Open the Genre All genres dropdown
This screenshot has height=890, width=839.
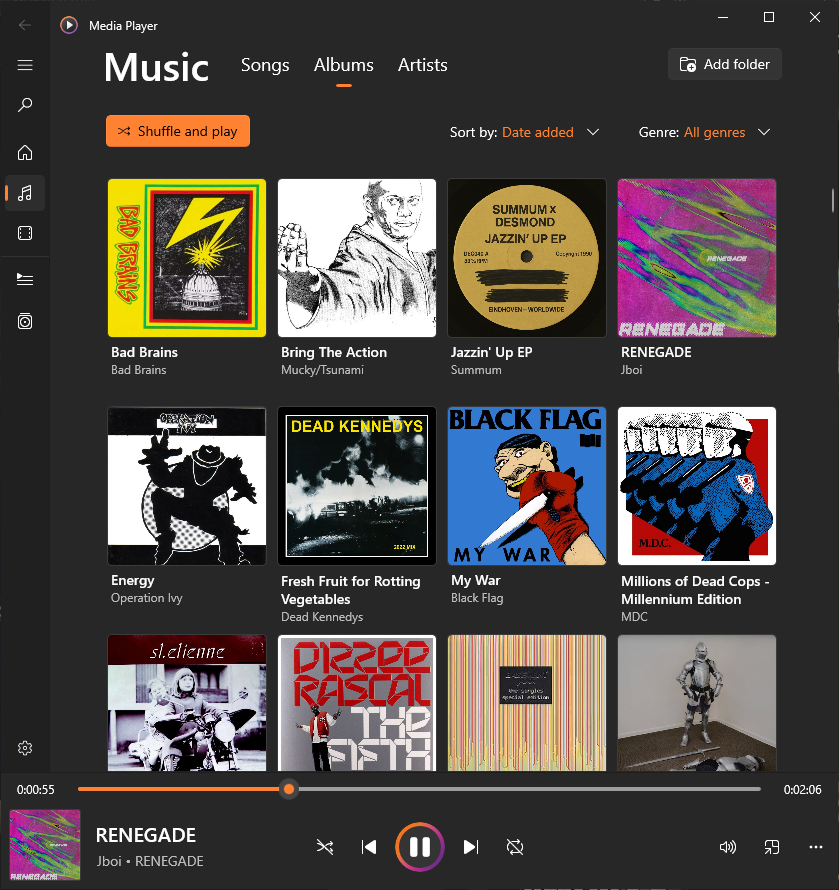point(704,132)
